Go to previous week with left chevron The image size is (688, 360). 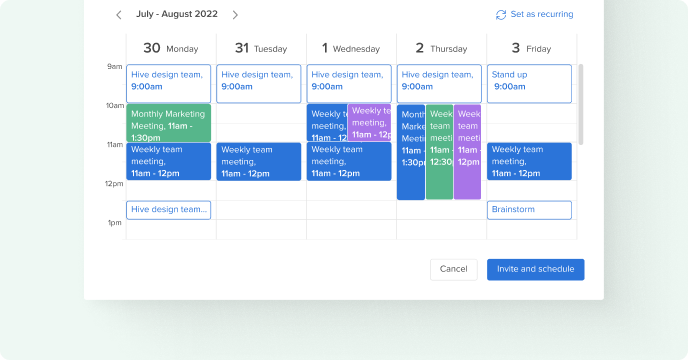pyautogui.click(x=118, y=15)
